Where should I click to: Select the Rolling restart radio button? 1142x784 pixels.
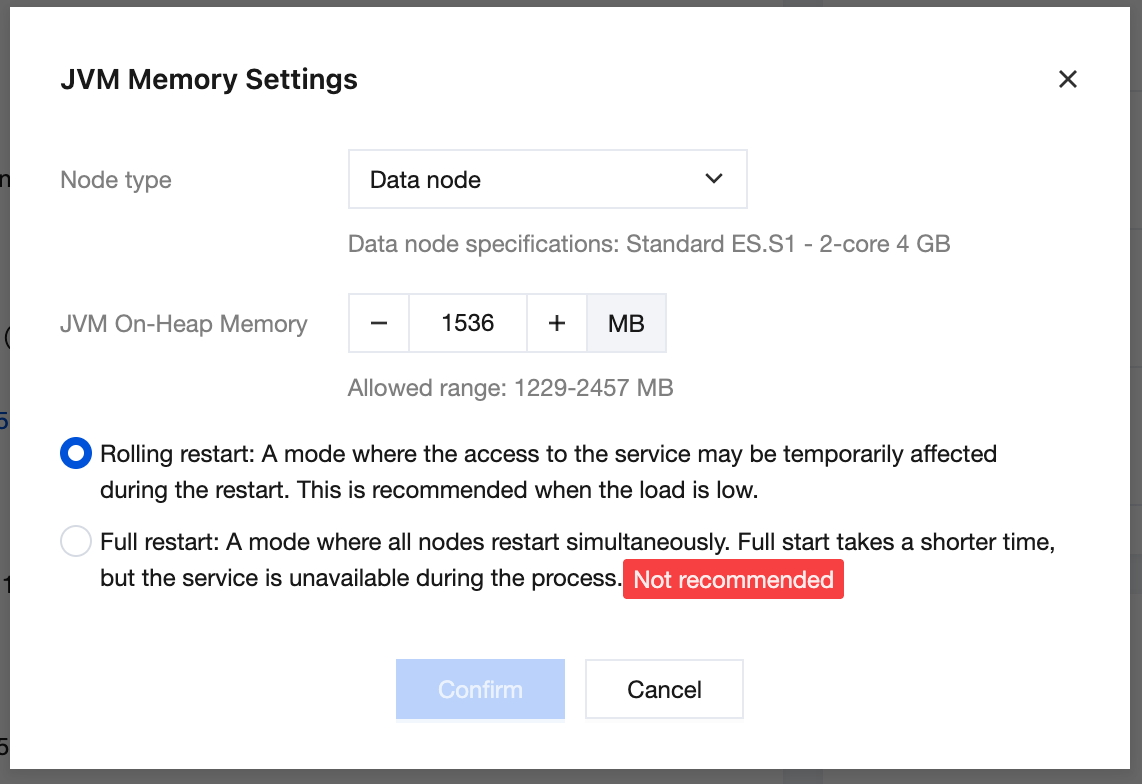click(76, 454)
